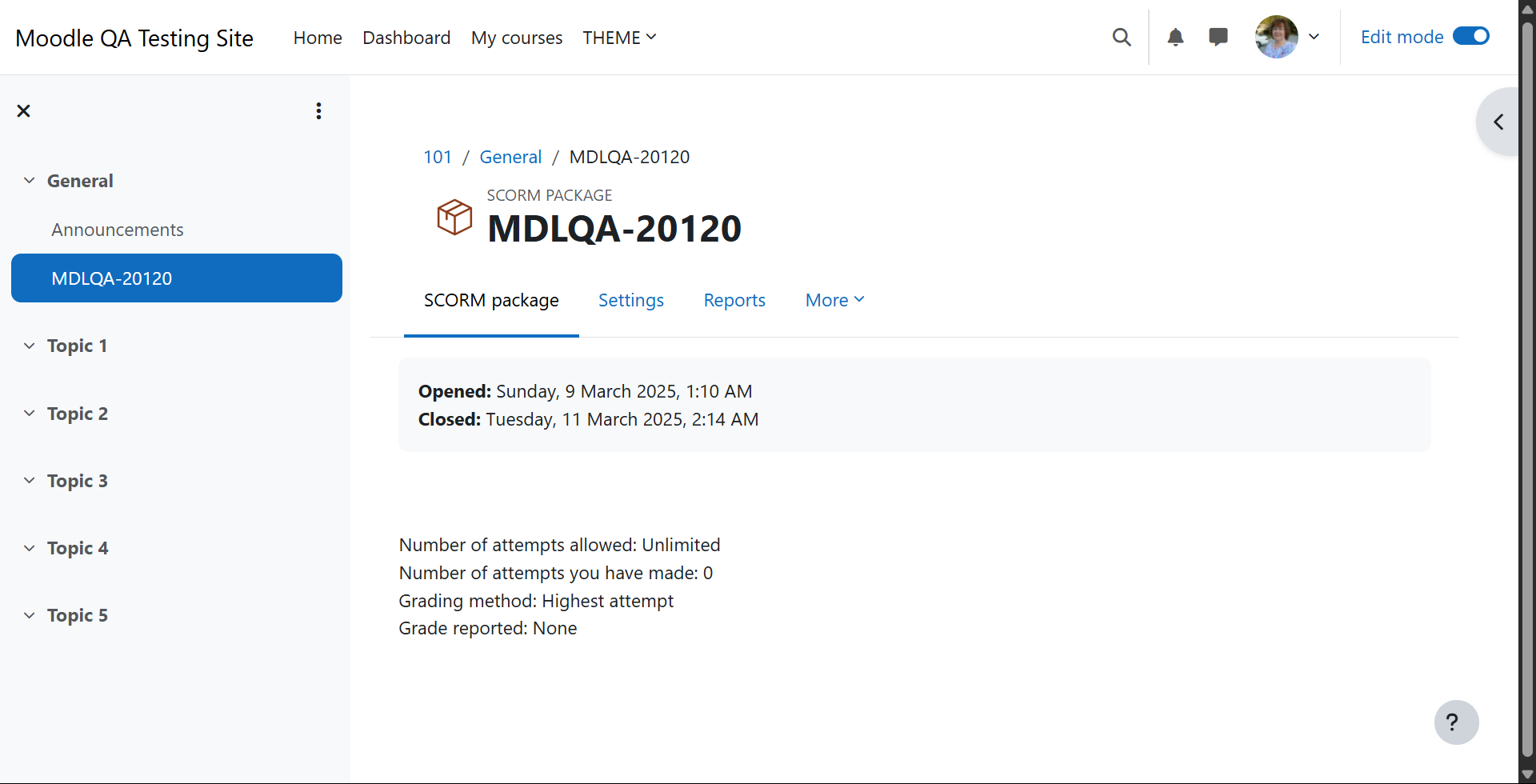Open the site search icon
Image resolution: width=1536 pixels, height=784 pixels.
coord(1122,37)
